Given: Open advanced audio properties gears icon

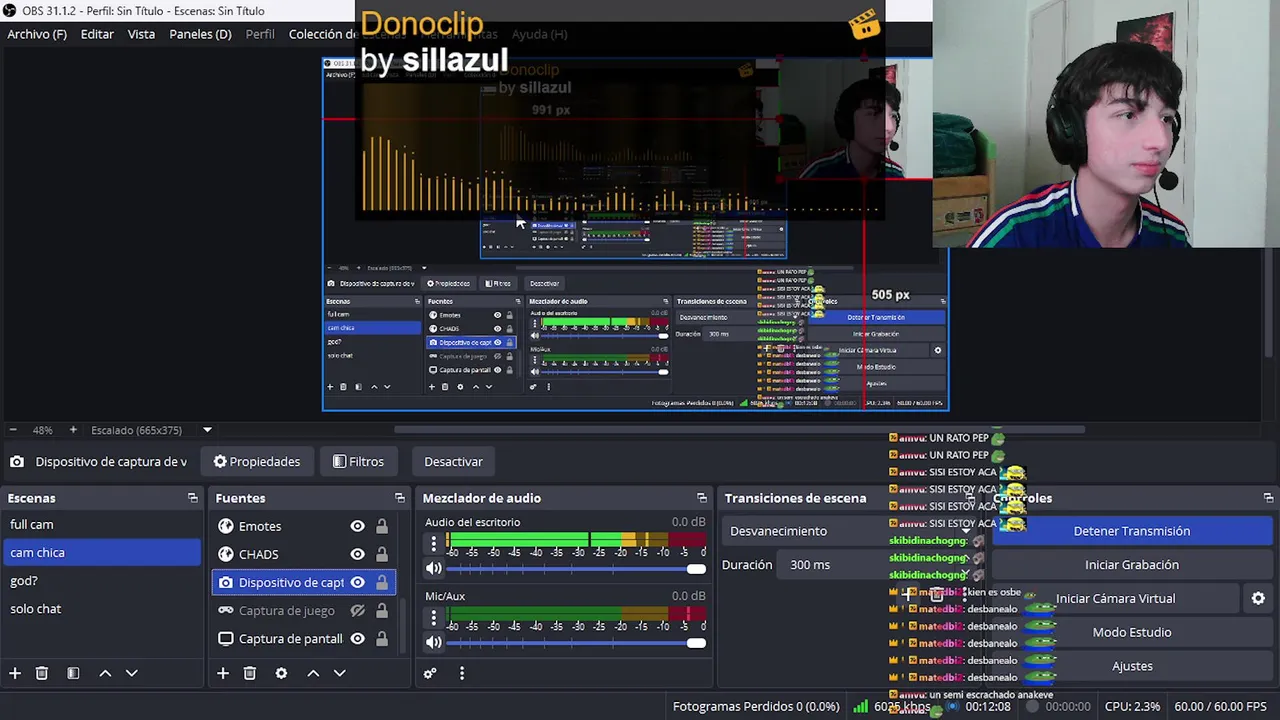Looking at the screenshot, I should (x=430, y=674).
